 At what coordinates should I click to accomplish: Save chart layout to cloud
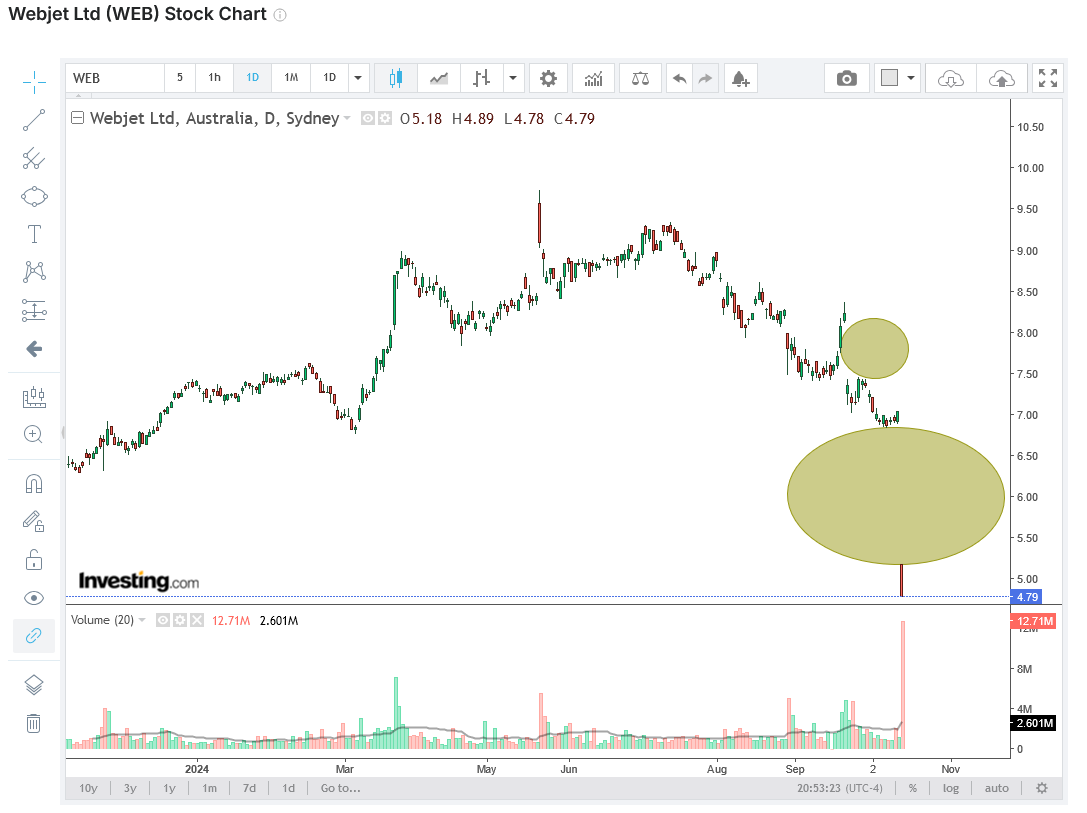[1002, 78]
